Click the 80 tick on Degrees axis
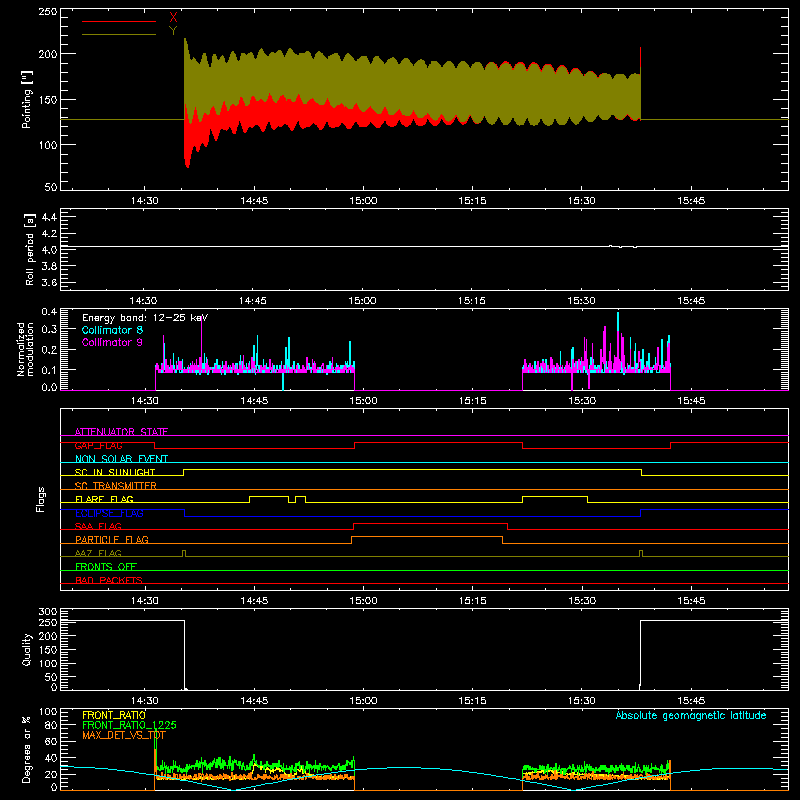 coord(51,725)
